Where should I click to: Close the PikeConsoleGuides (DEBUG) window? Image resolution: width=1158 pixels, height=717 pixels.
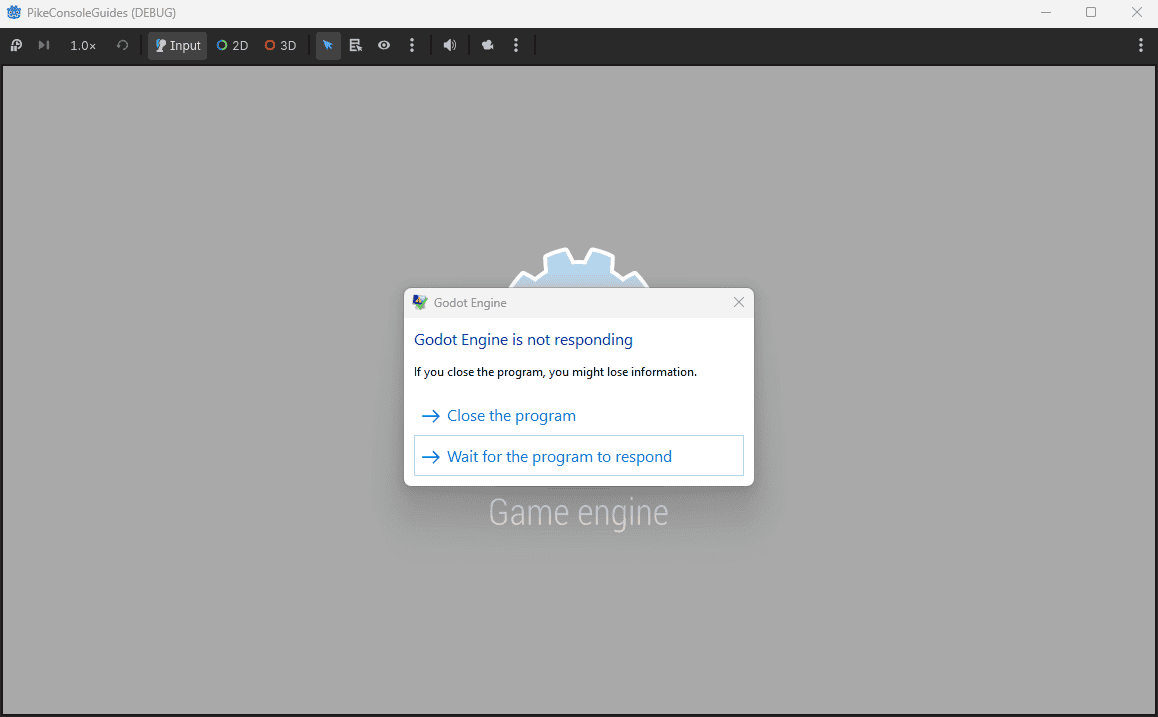tap(1137, 13)
